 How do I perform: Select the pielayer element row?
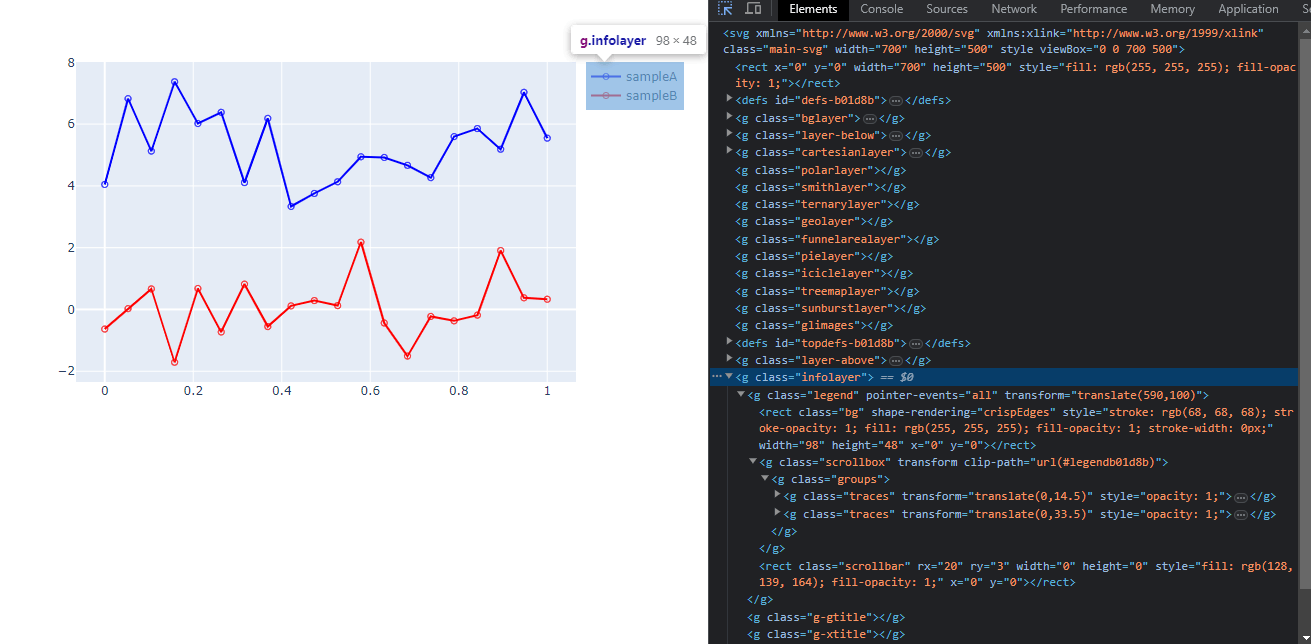pos(1004,256)
